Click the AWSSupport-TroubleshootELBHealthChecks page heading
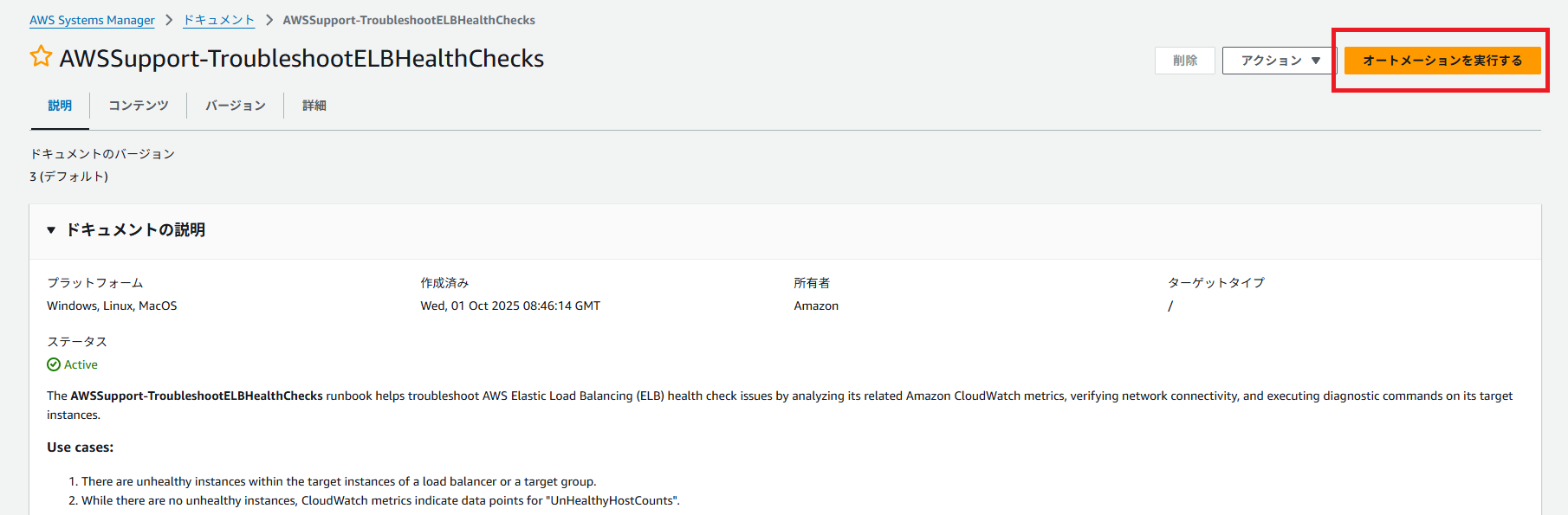This screenshot has width=1568, height=515. point(301,58)
